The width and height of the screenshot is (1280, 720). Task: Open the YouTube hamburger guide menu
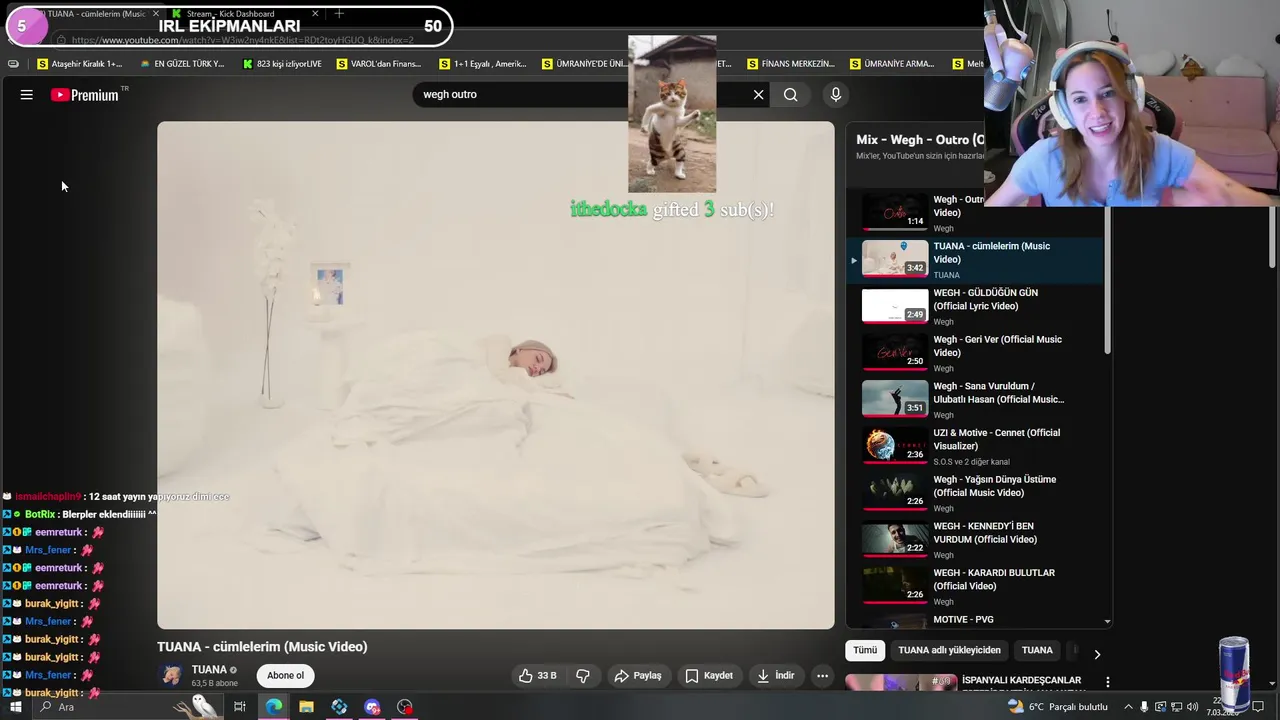[x=27, y=94]
